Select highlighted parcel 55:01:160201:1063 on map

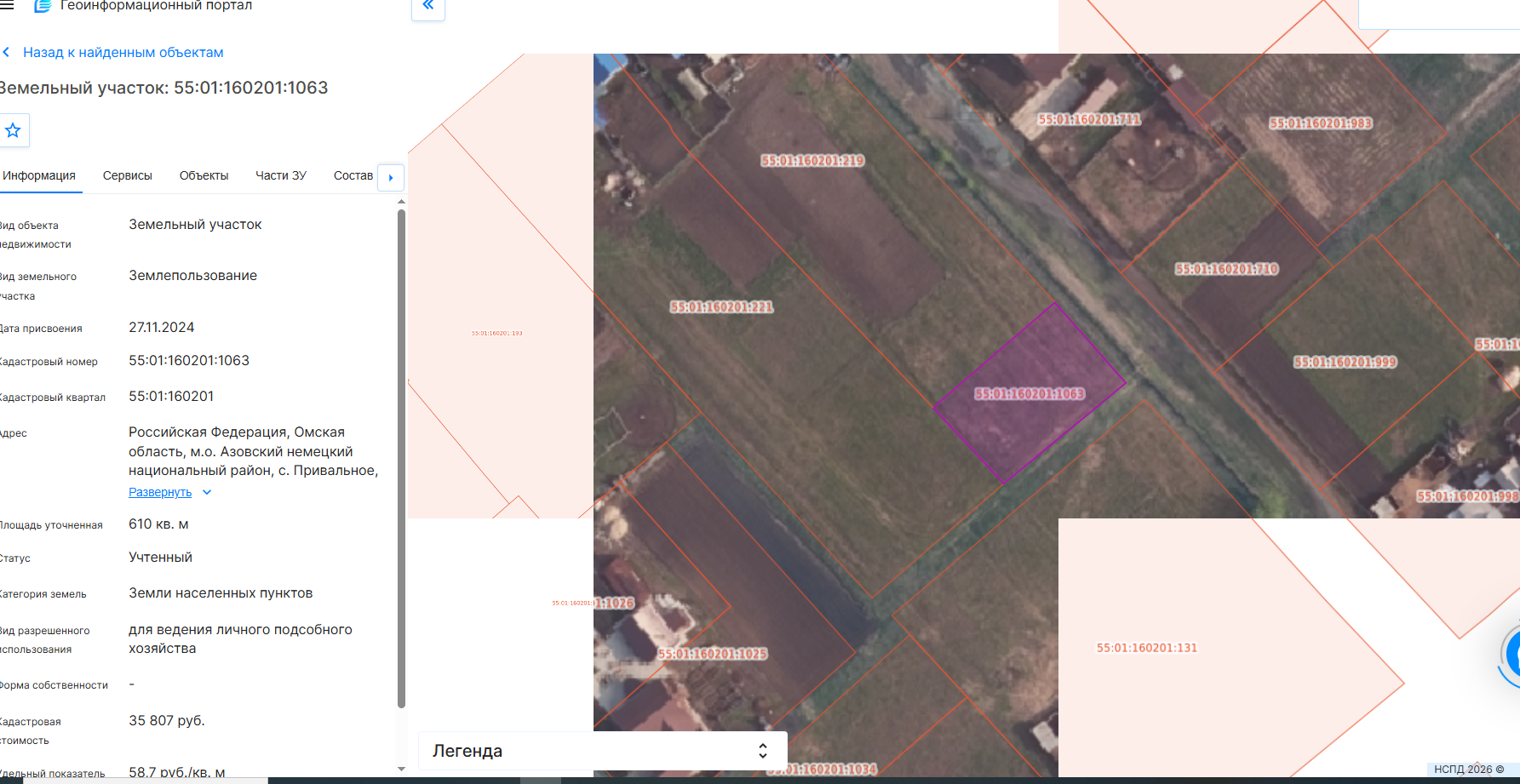pos(1030,394)
